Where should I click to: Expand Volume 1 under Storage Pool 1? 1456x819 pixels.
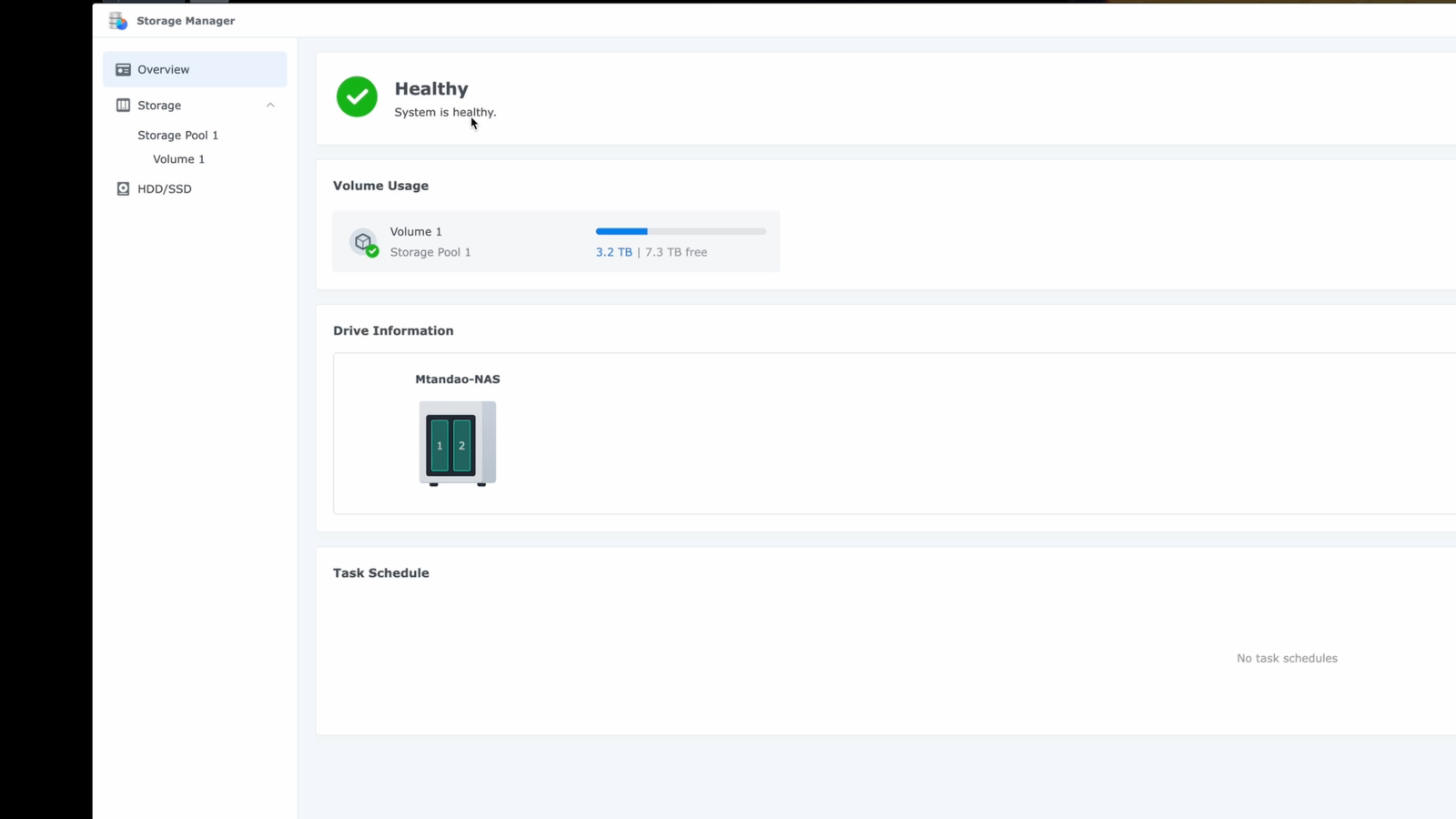pos(178,158)
